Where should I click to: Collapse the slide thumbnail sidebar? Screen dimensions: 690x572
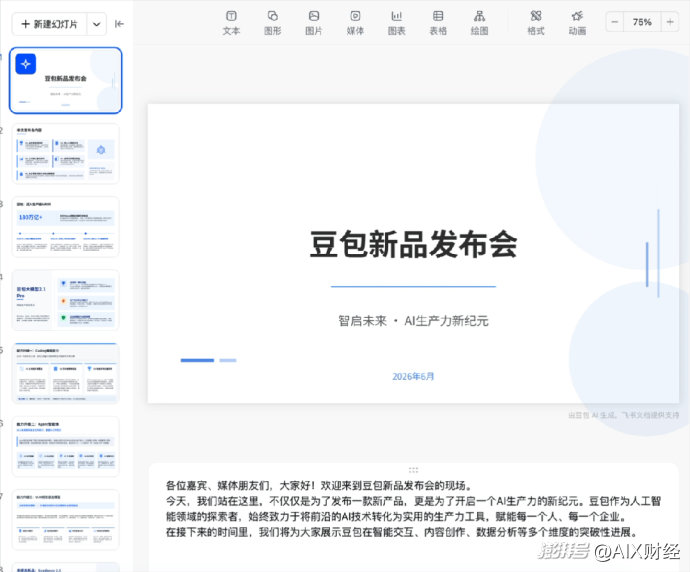(x=119, y=24)
